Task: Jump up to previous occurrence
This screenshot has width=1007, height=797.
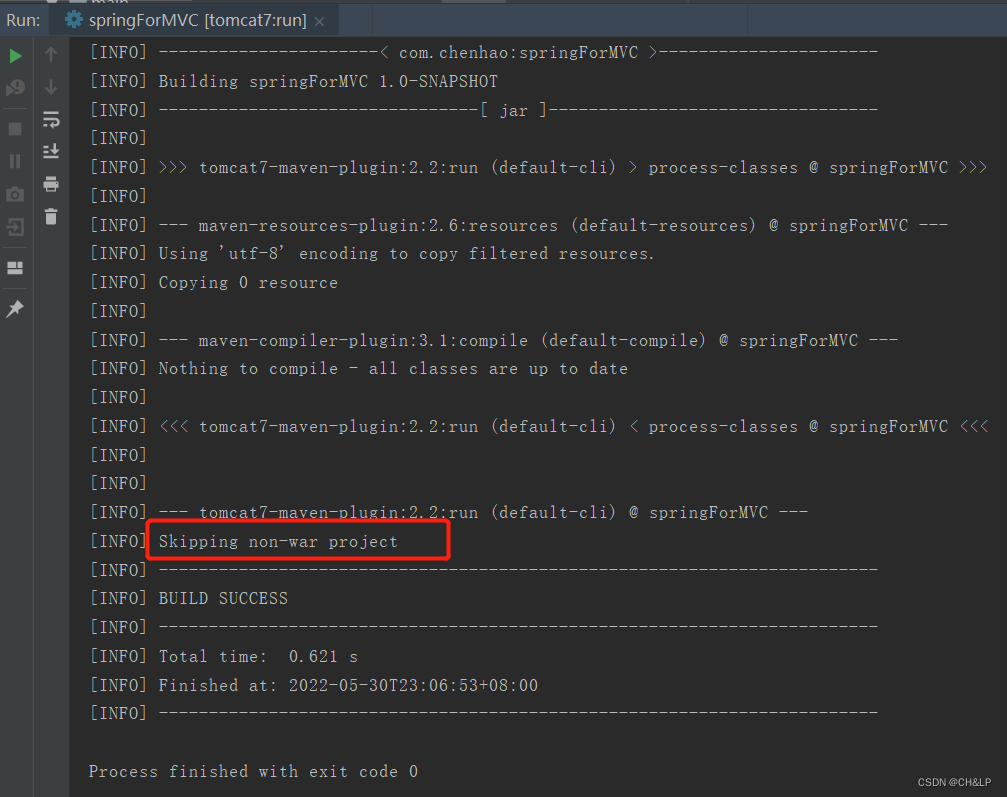Action: tap(50, 56)
